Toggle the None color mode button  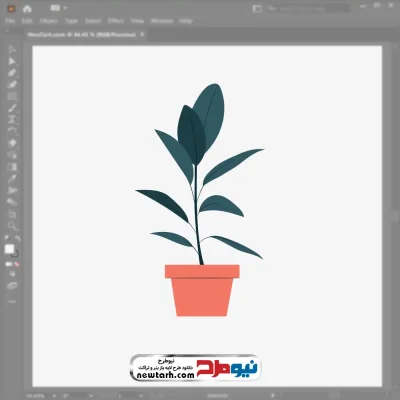pos(17,264)
